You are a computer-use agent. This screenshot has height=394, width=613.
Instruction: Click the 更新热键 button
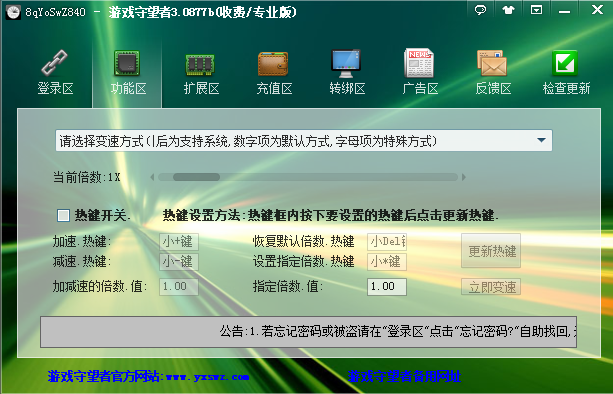pos(491,251)
